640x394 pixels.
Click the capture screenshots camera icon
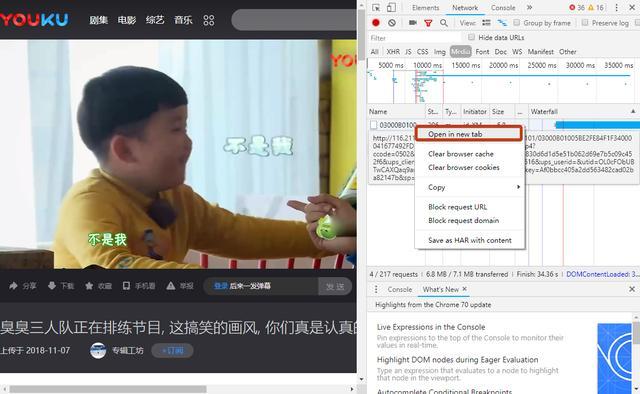413,23
